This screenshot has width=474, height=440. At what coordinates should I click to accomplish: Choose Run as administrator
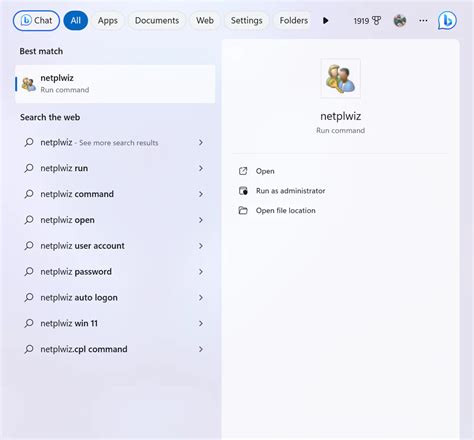pos(290,191)
